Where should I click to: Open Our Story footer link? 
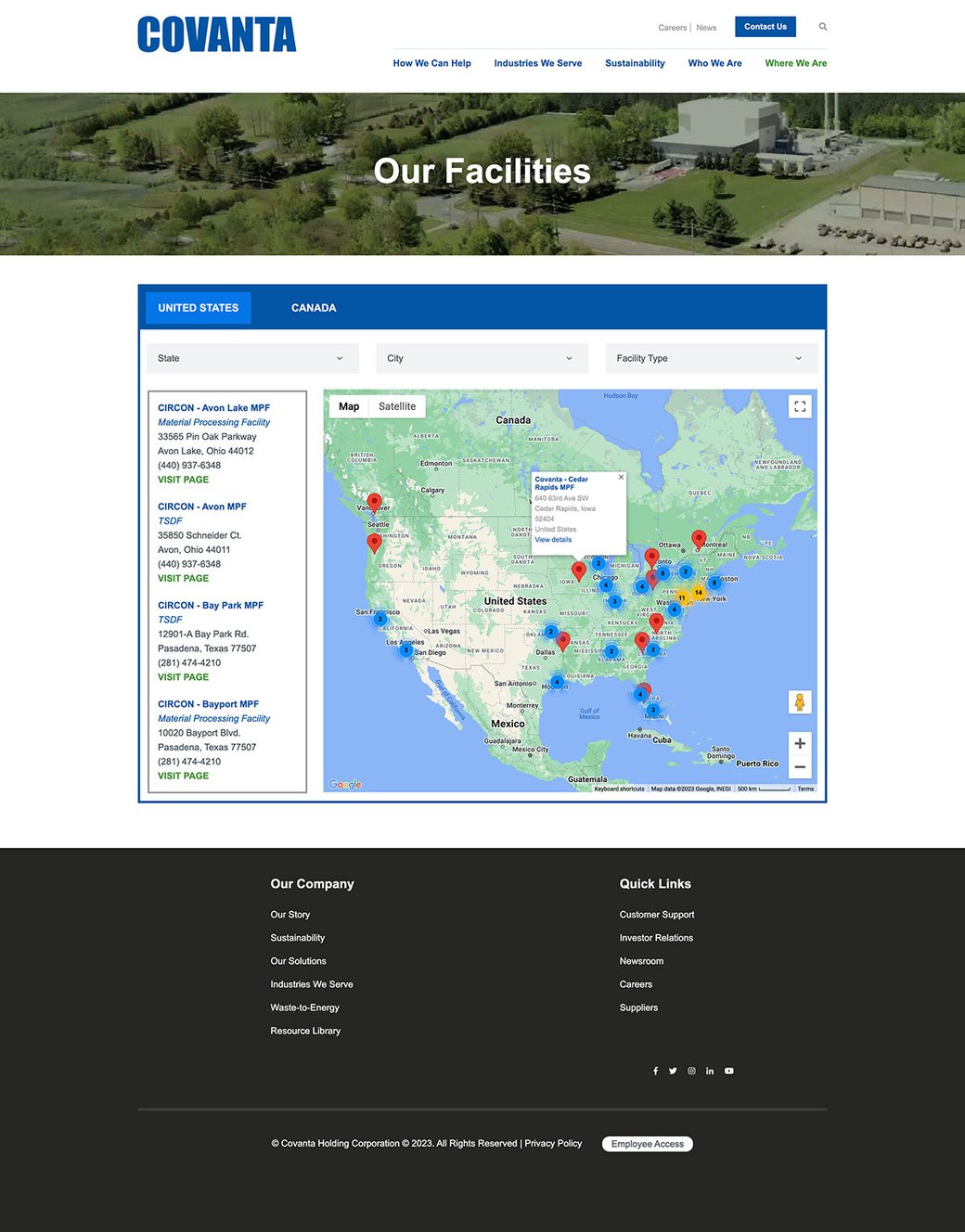point(290,915)
